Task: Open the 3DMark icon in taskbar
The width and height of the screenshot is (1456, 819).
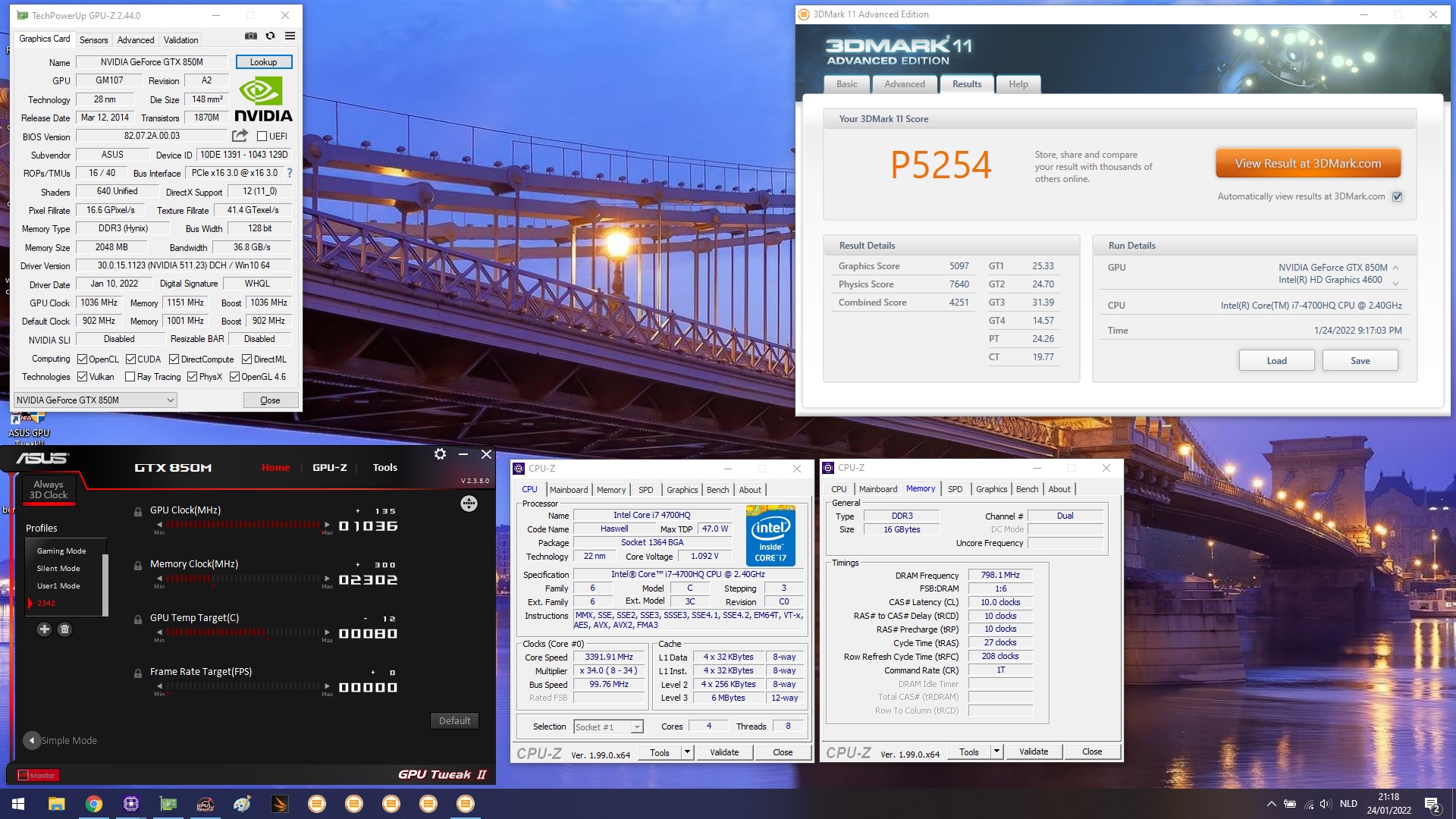Action: pyautogui.click(x=279, y=804)
